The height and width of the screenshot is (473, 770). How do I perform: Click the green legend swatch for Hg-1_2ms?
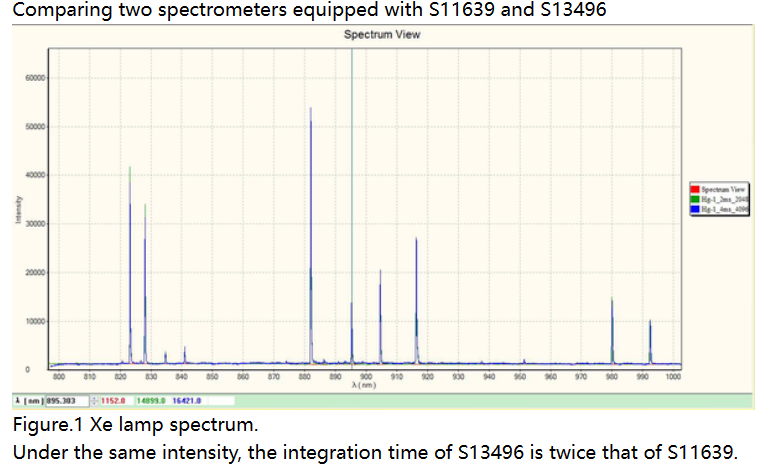(x=694, y=199)
